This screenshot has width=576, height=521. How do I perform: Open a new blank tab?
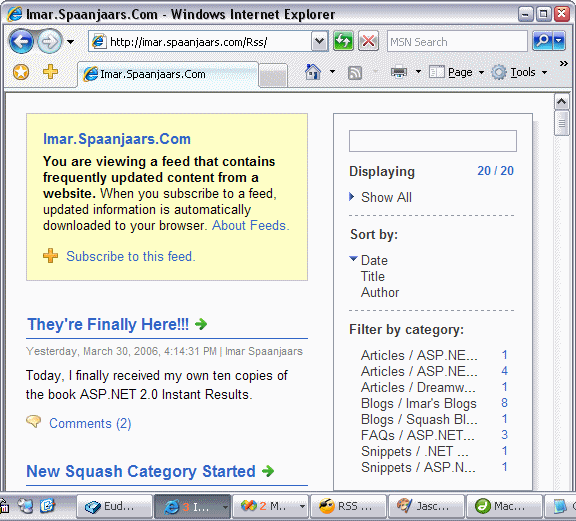273,75
